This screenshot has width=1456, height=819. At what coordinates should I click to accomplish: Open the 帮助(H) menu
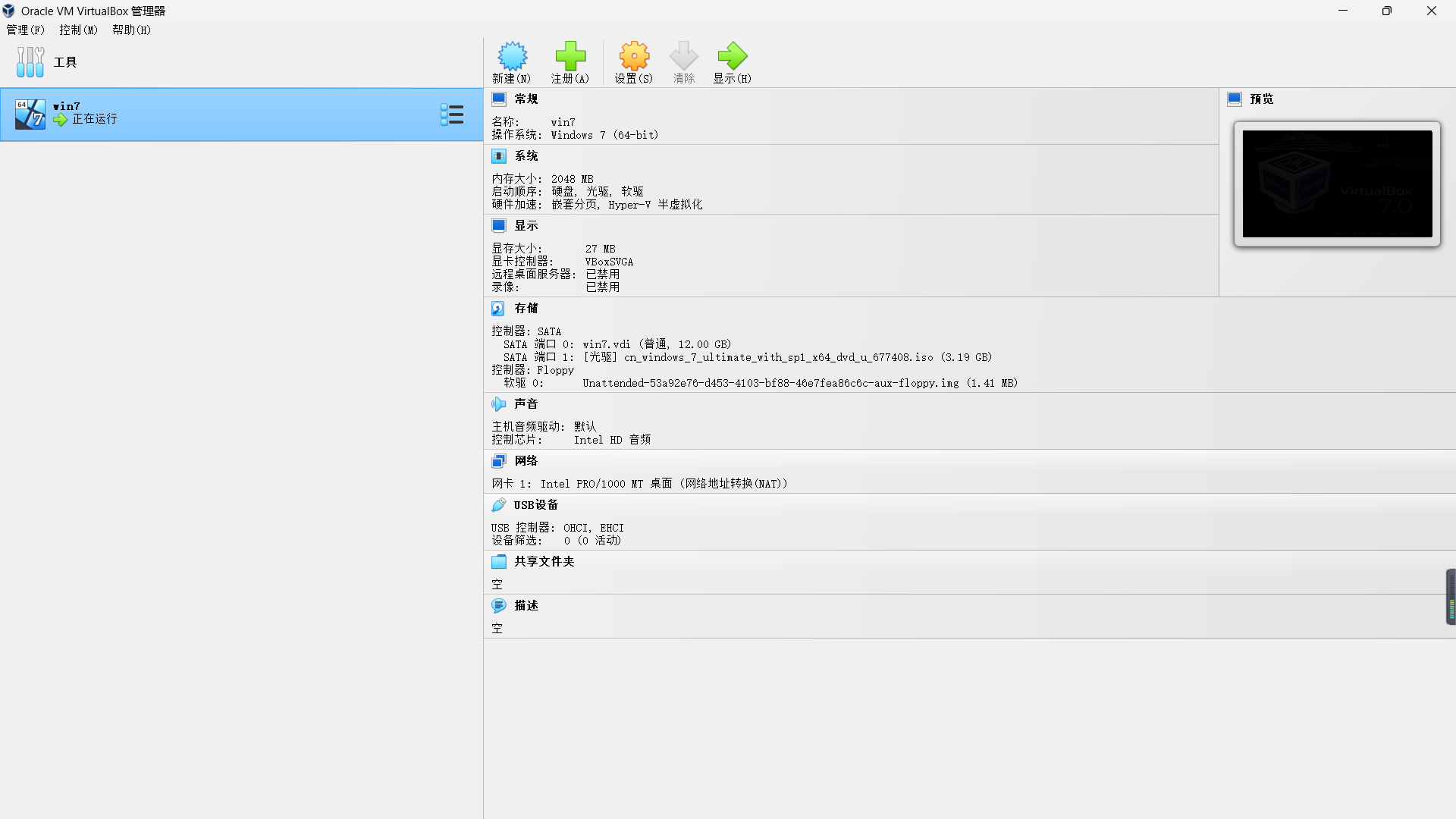(x=132, y=30)
